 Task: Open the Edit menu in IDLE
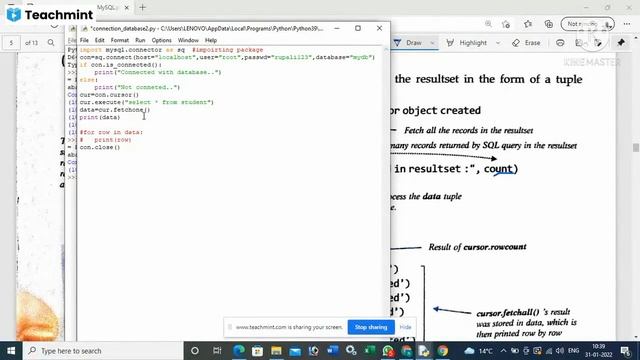[100, 40]
